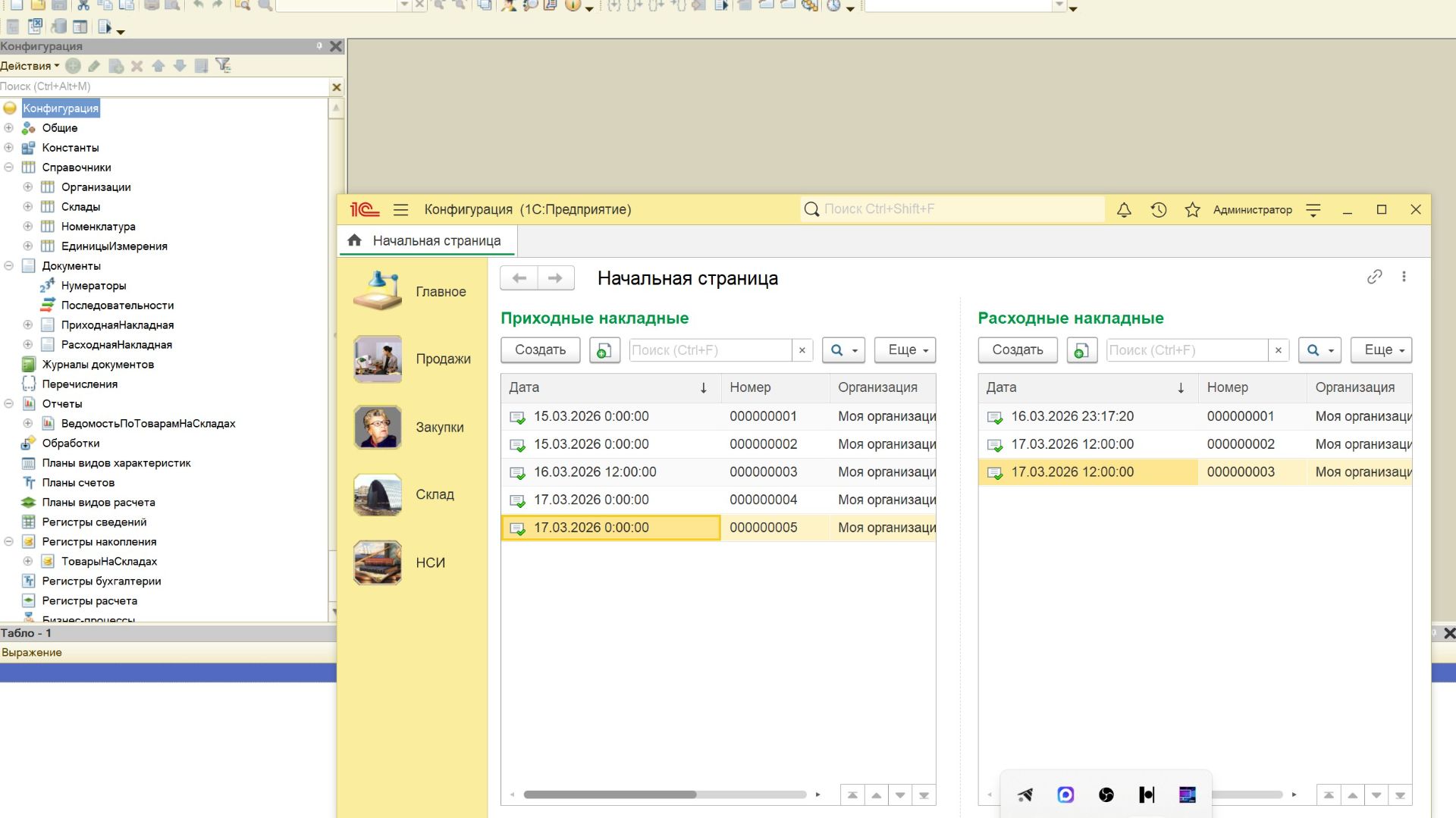Click Создать in Приходные накладные
1456x818 pixels.
pos(540,349)
